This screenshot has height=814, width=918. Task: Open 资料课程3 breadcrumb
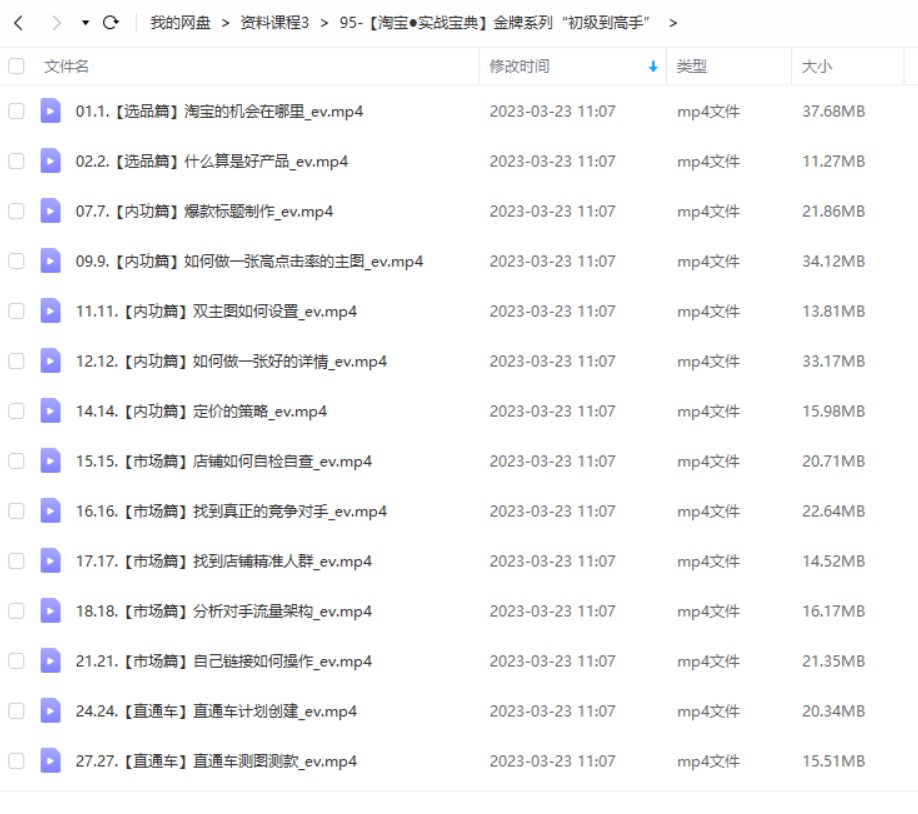click(274, 23)
